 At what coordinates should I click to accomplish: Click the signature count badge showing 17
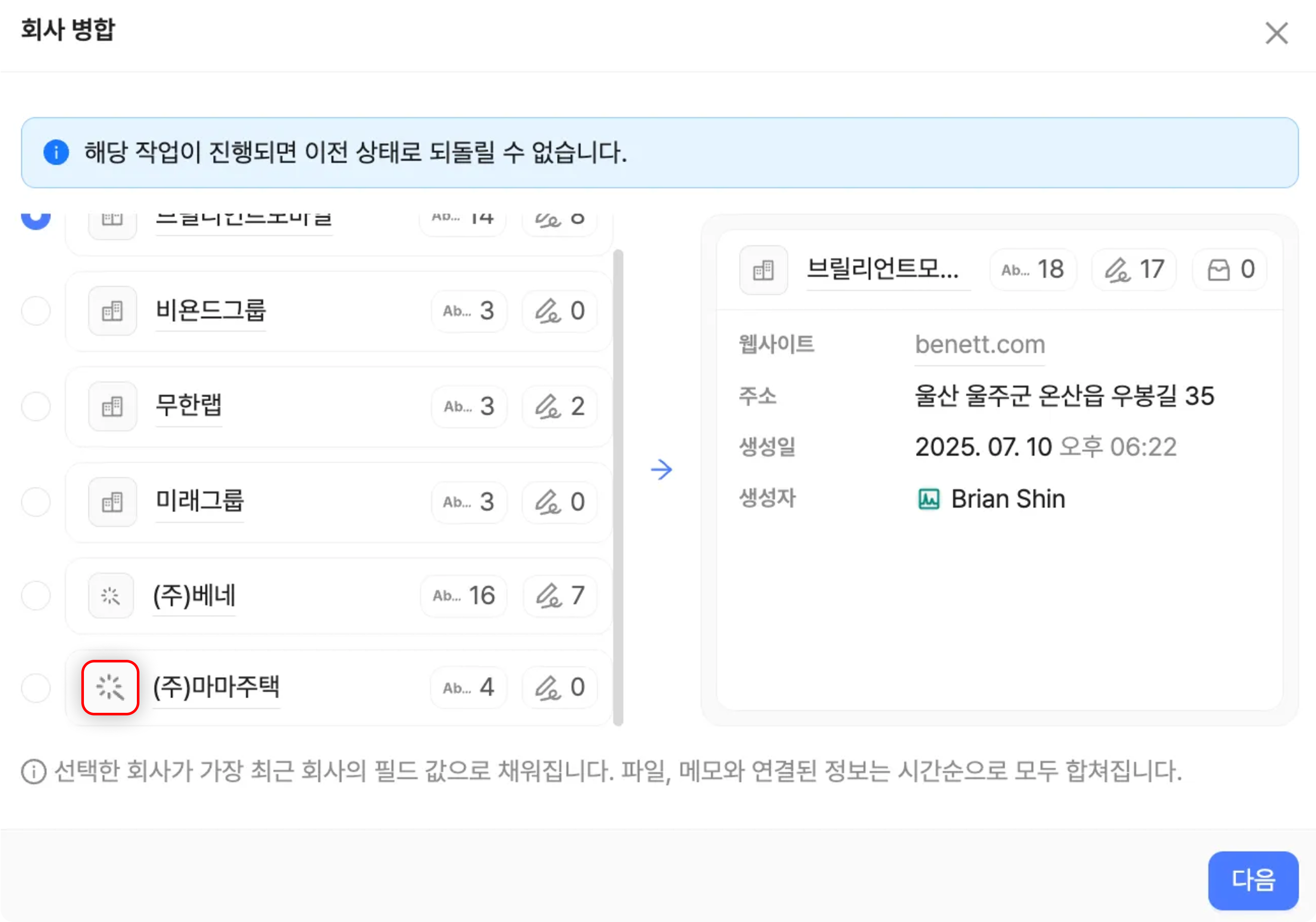[1134, 269]
